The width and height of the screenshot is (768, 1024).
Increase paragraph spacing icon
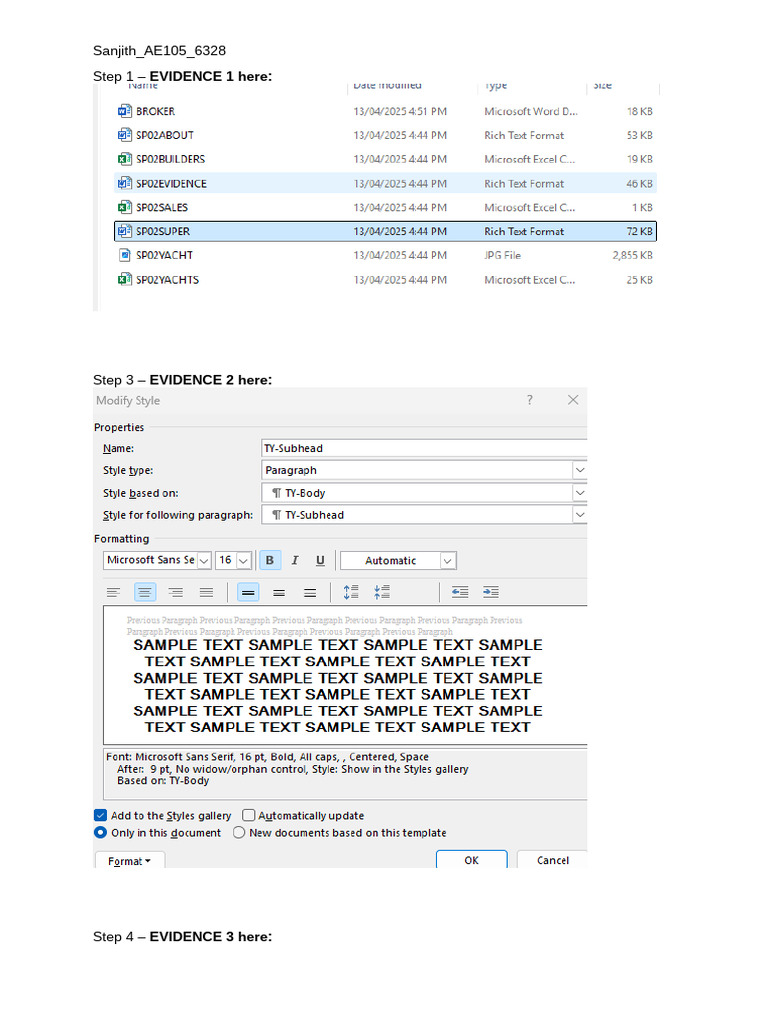[x=351, y=592]
